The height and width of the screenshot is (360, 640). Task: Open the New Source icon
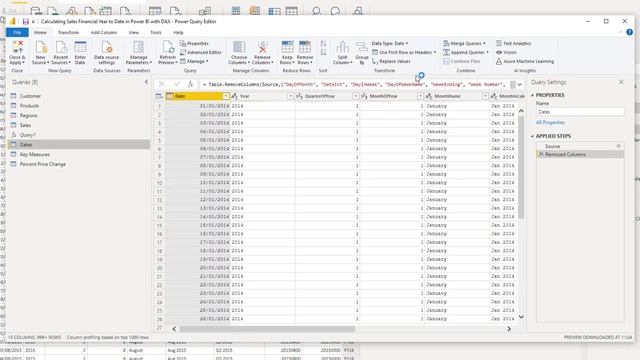[x=41, y=47]
